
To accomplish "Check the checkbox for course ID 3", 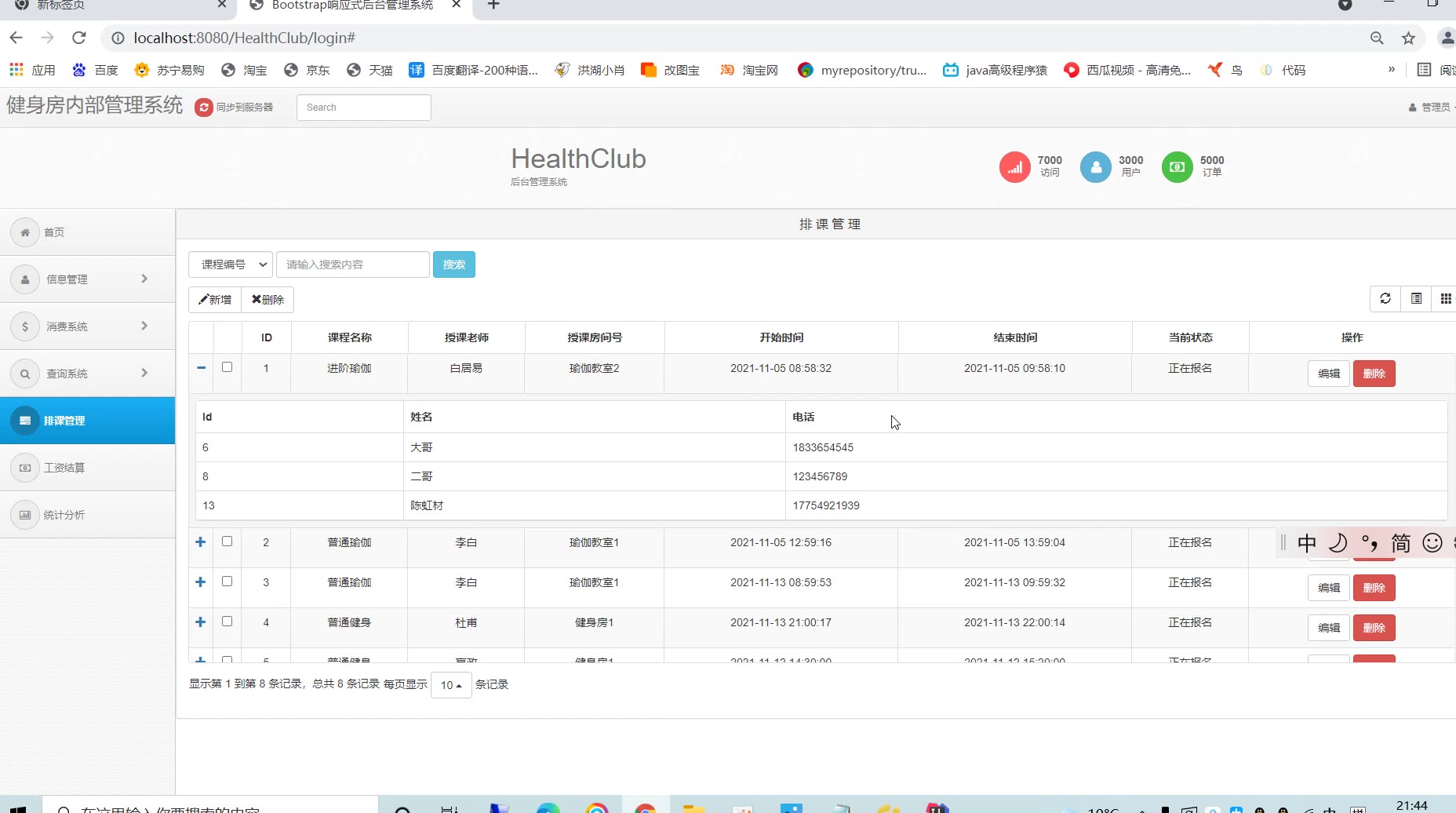I will (227, 581).
